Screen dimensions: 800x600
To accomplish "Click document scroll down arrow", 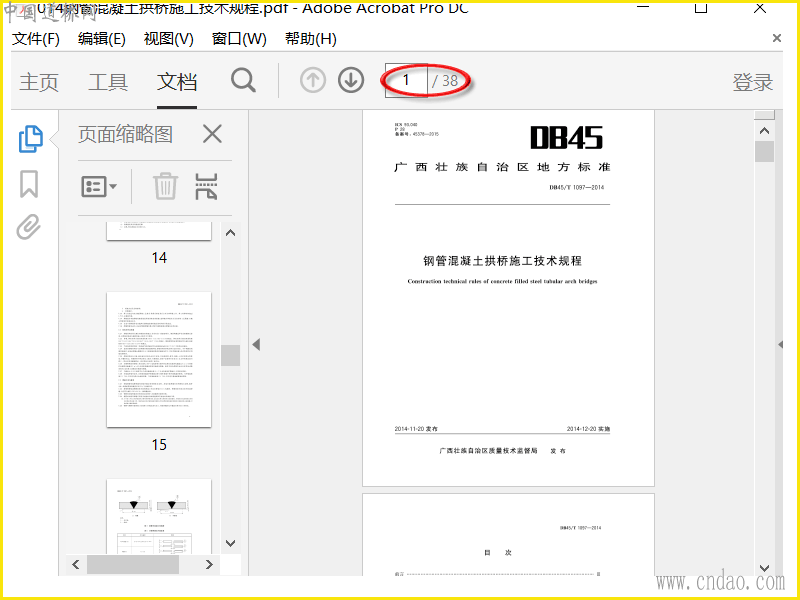I will (x=764, y=568).
